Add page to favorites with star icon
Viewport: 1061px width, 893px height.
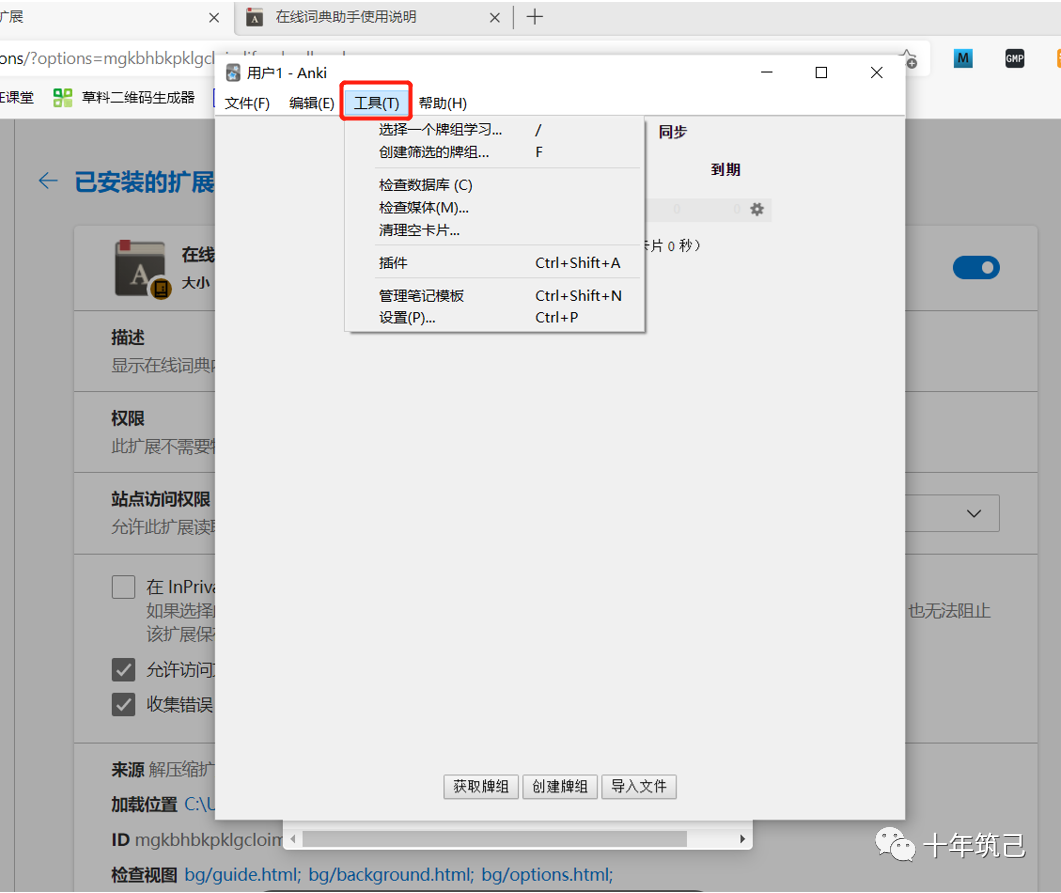pos(908,59)
